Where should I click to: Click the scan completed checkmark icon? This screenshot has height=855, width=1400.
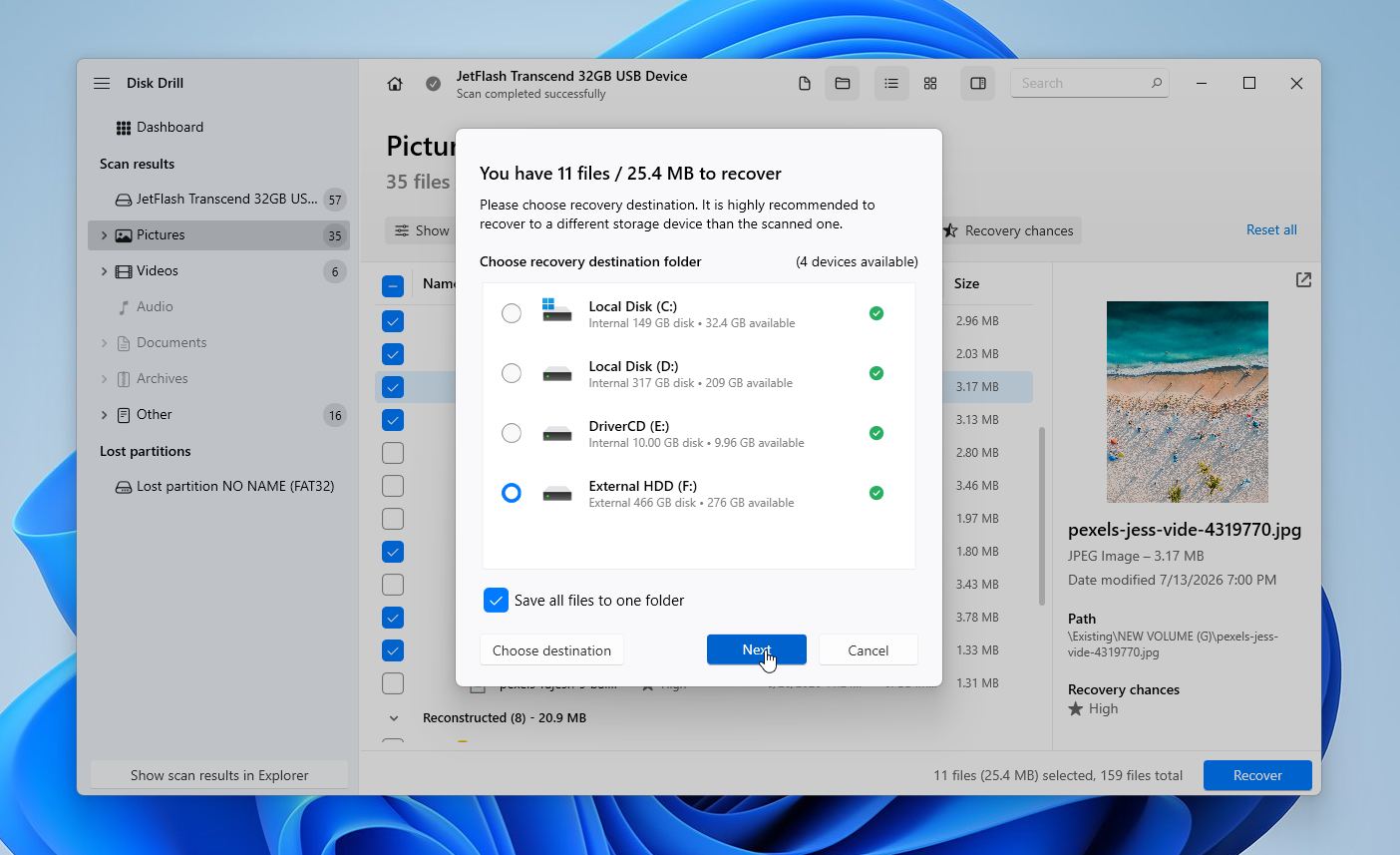tap(433, 84)
